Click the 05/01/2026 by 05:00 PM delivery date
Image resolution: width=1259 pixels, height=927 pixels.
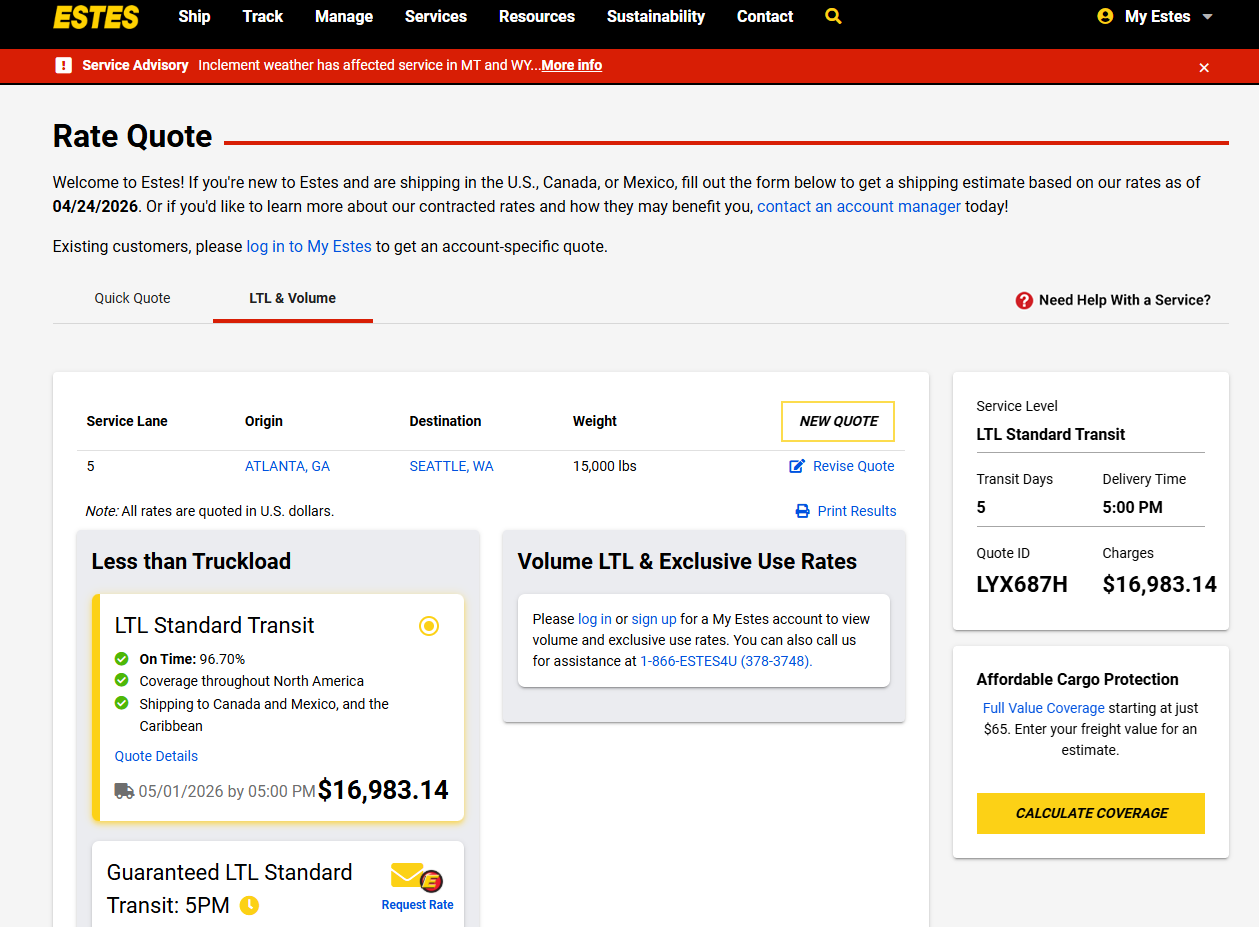click(227, 791)
